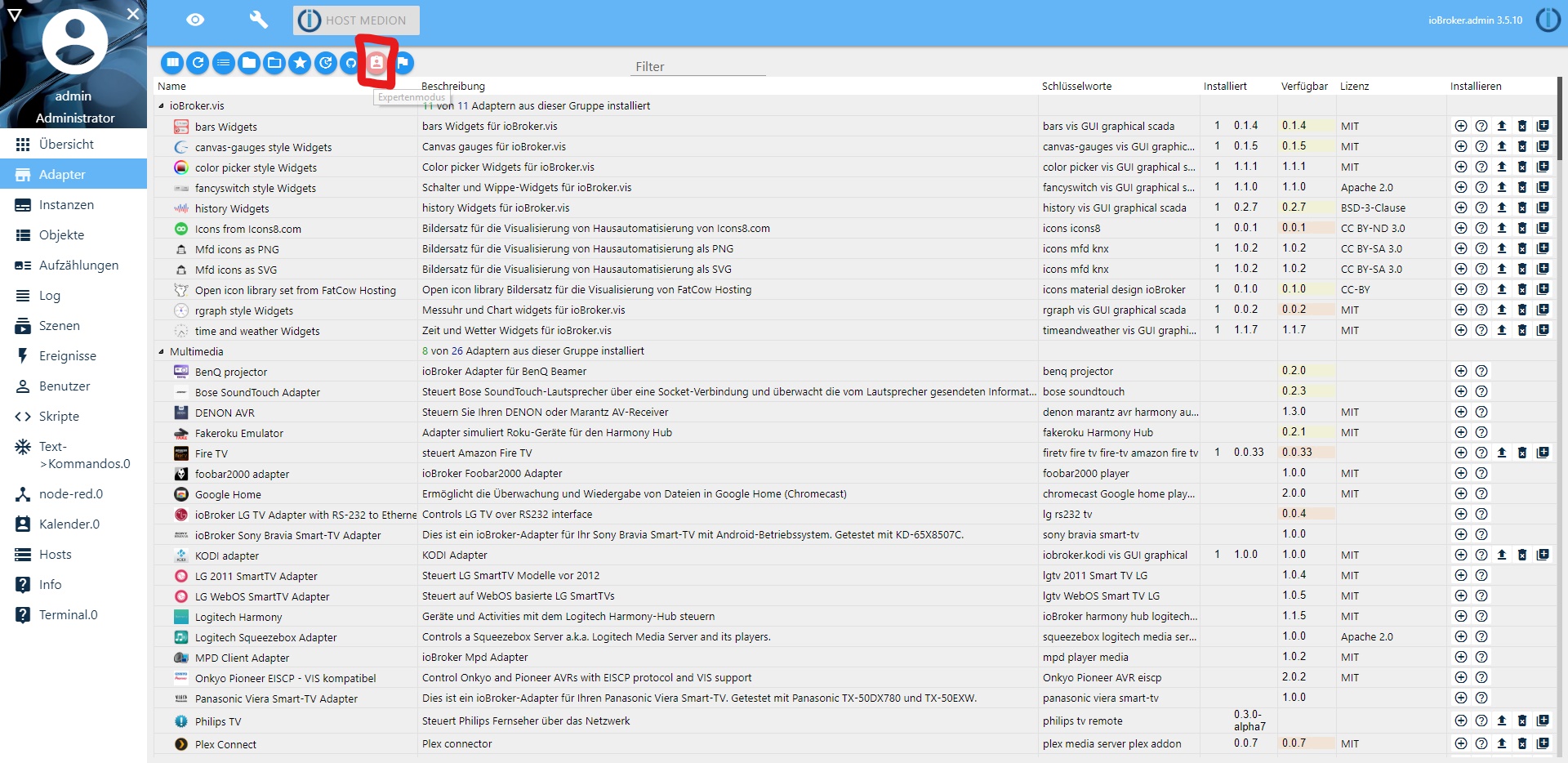Open system settings with the wrench icon
Viewport: 1568px width, 763px height.
coord(259,20)
